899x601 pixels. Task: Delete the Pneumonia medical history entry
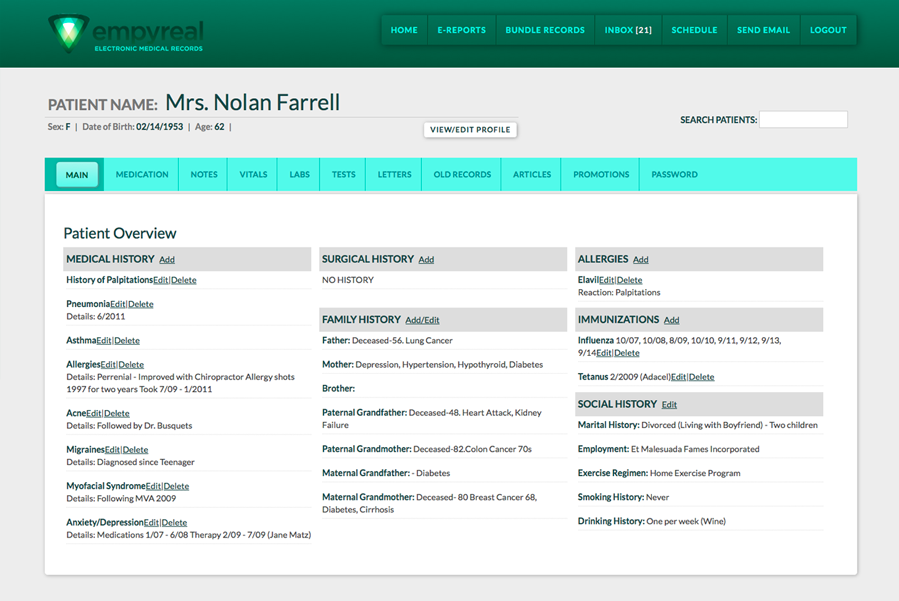click(140, 305)
